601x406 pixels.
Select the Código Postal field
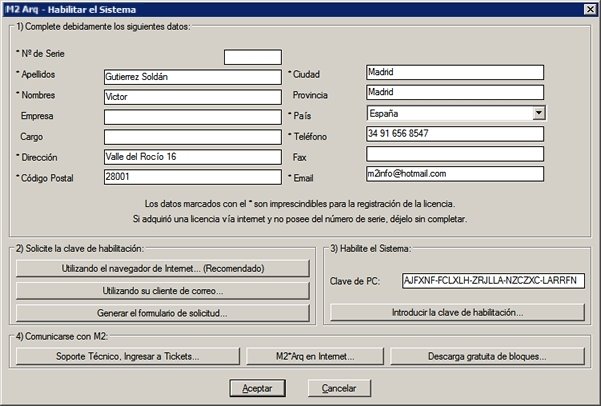(192, 176)
